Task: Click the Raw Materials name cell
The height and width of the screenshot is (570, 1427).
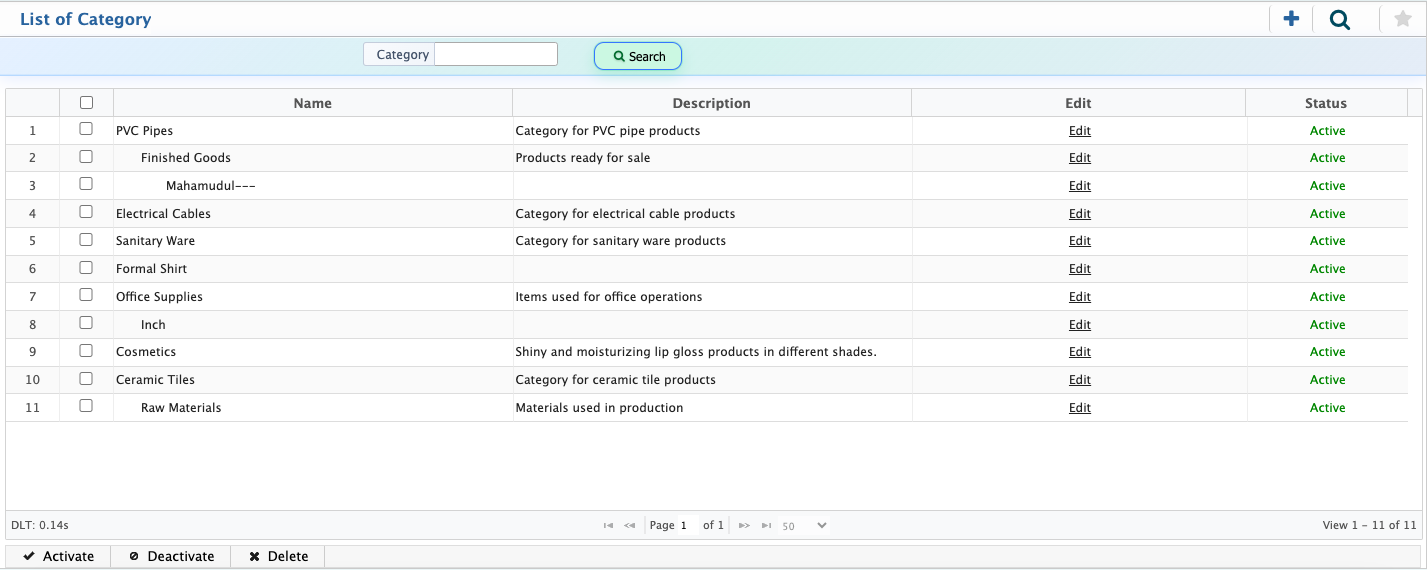Action: click(x=313, y=408)
